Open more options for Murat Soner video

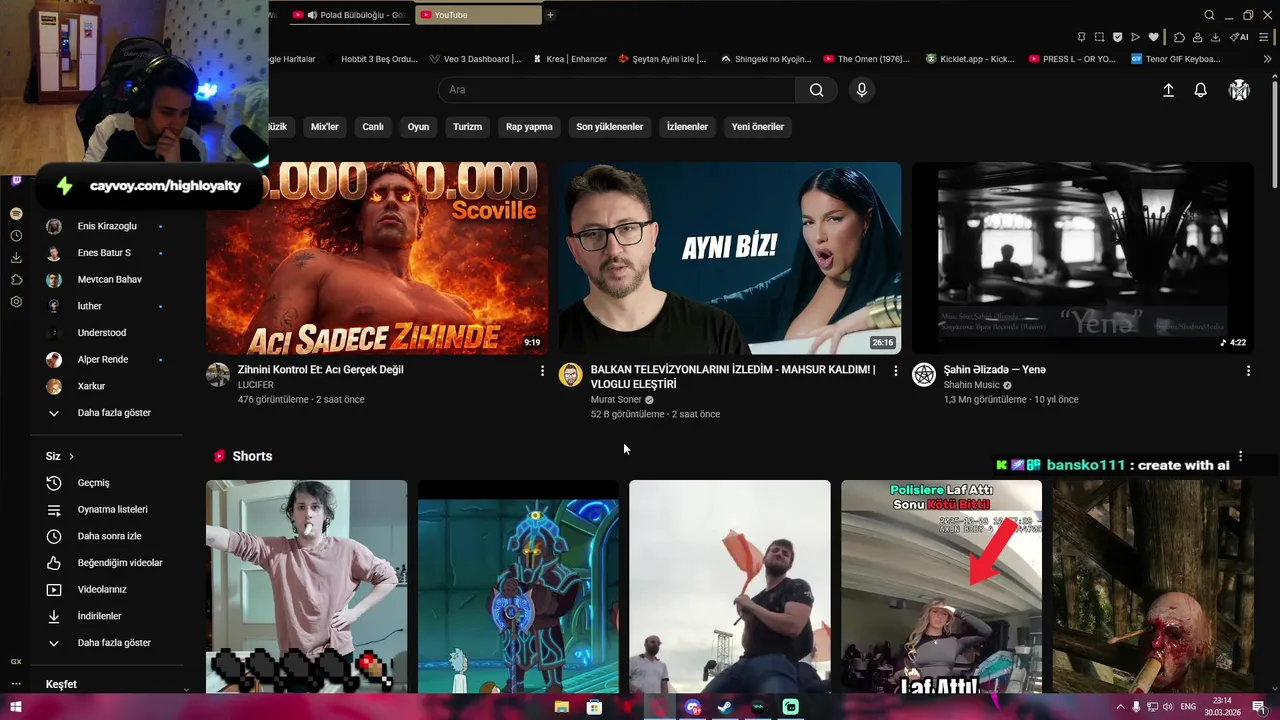(x=896, y=371)
